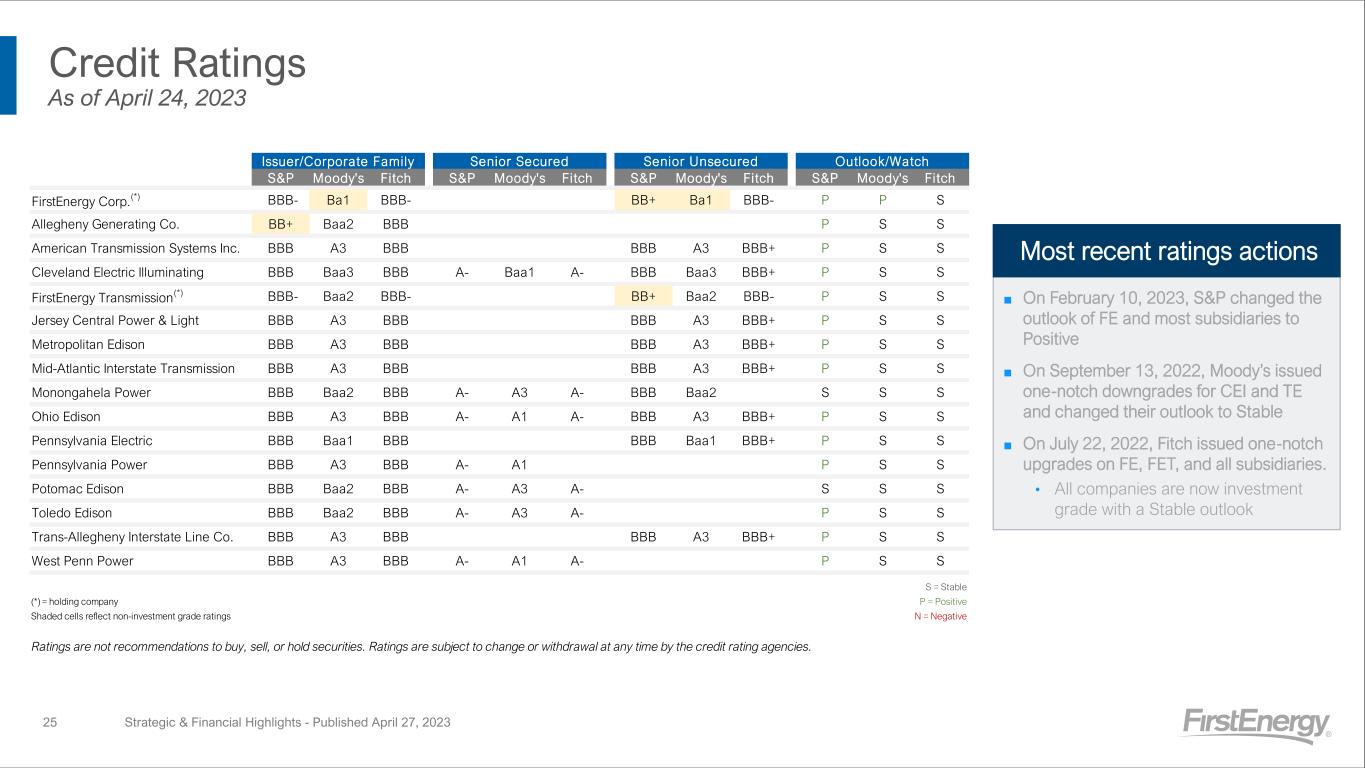Click the Most recent ratings actions heading
Screen dimensions: 1365x768
click(1168, 251)
